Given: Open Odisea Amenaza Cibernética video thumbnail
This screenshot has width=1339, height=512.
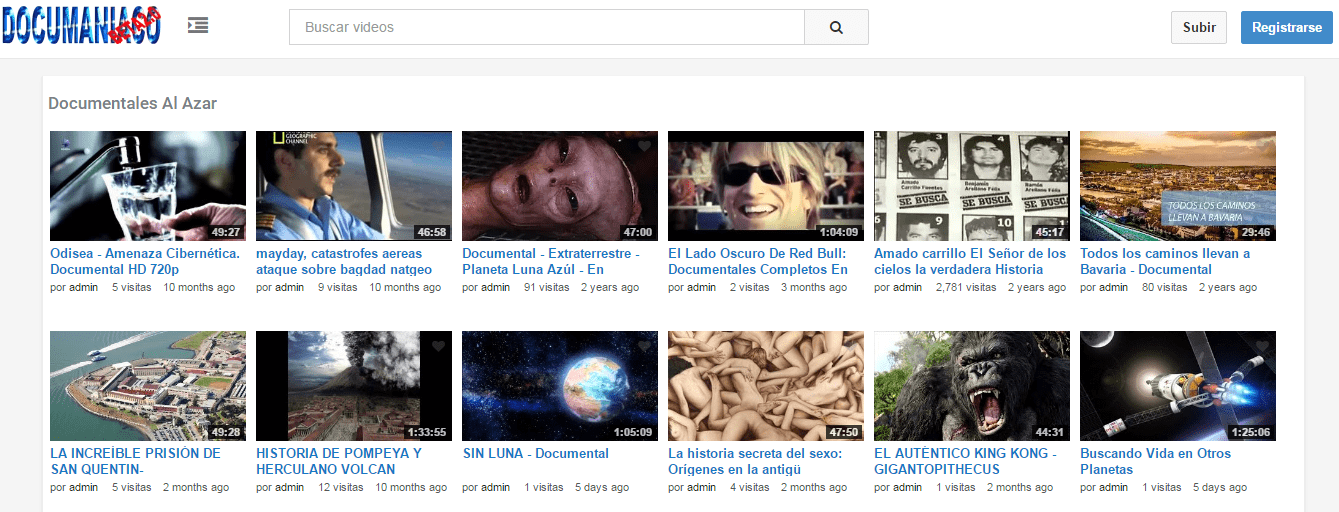Looking at the screenshot, I should point(148,186).
